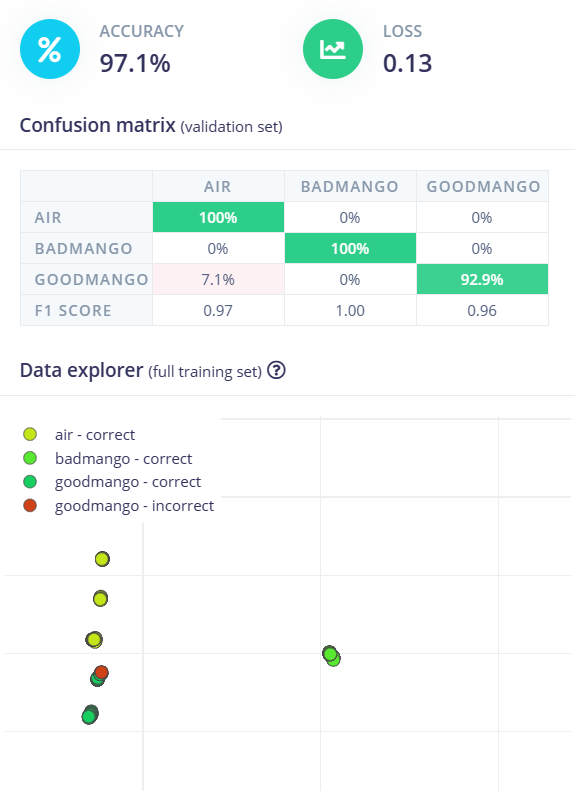Image resolution: width=575 pixels, height=794 pixels.
Task: Click the 0.97 F1 score cell
Action: 218,310
